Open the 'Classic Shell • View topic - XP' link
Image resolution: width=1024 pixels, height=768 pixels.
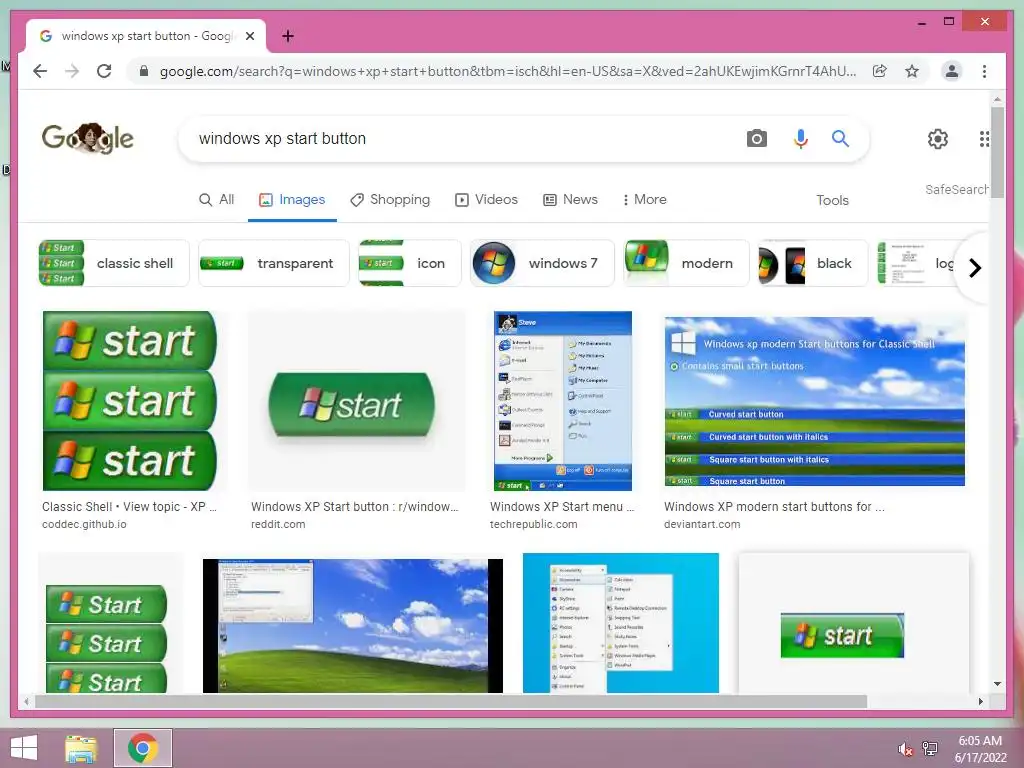129,507
